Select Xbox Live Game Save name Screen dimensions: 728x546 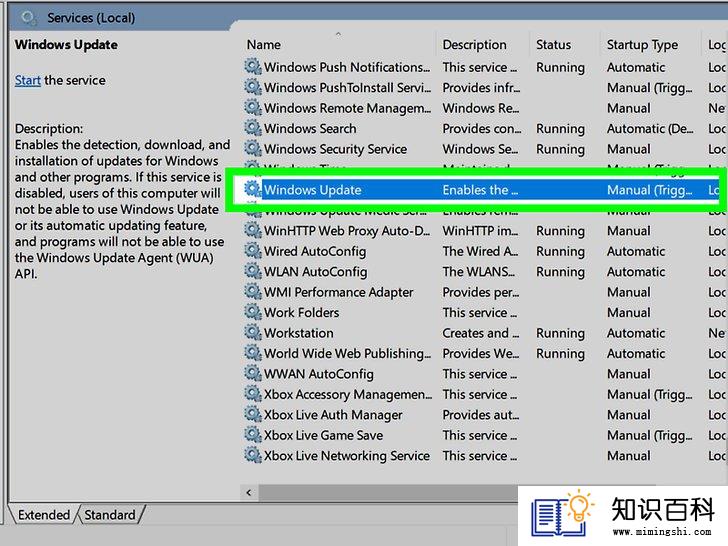pos(323,435)
